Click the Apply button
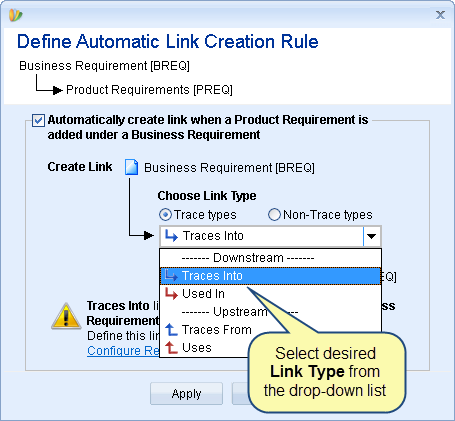Image resolution: width=455 pixels, height=421 pixels. [x=186, y=394]
